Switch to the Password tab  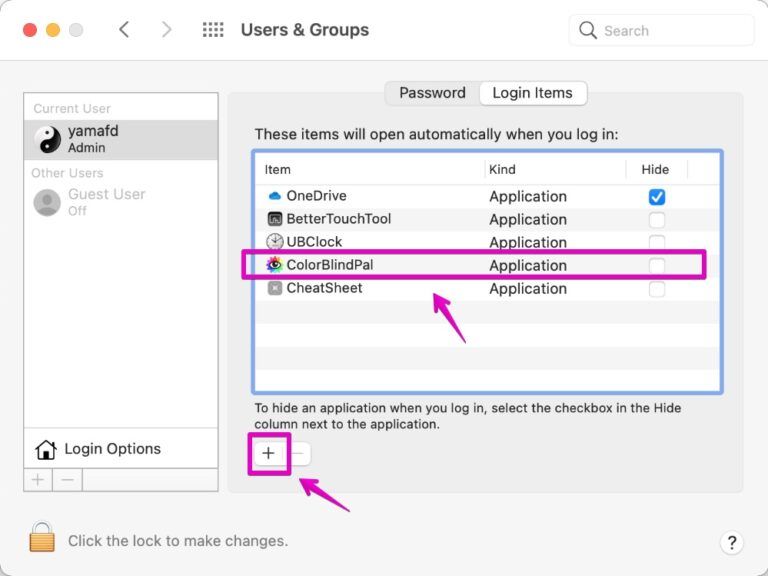[x=432, y=93]
